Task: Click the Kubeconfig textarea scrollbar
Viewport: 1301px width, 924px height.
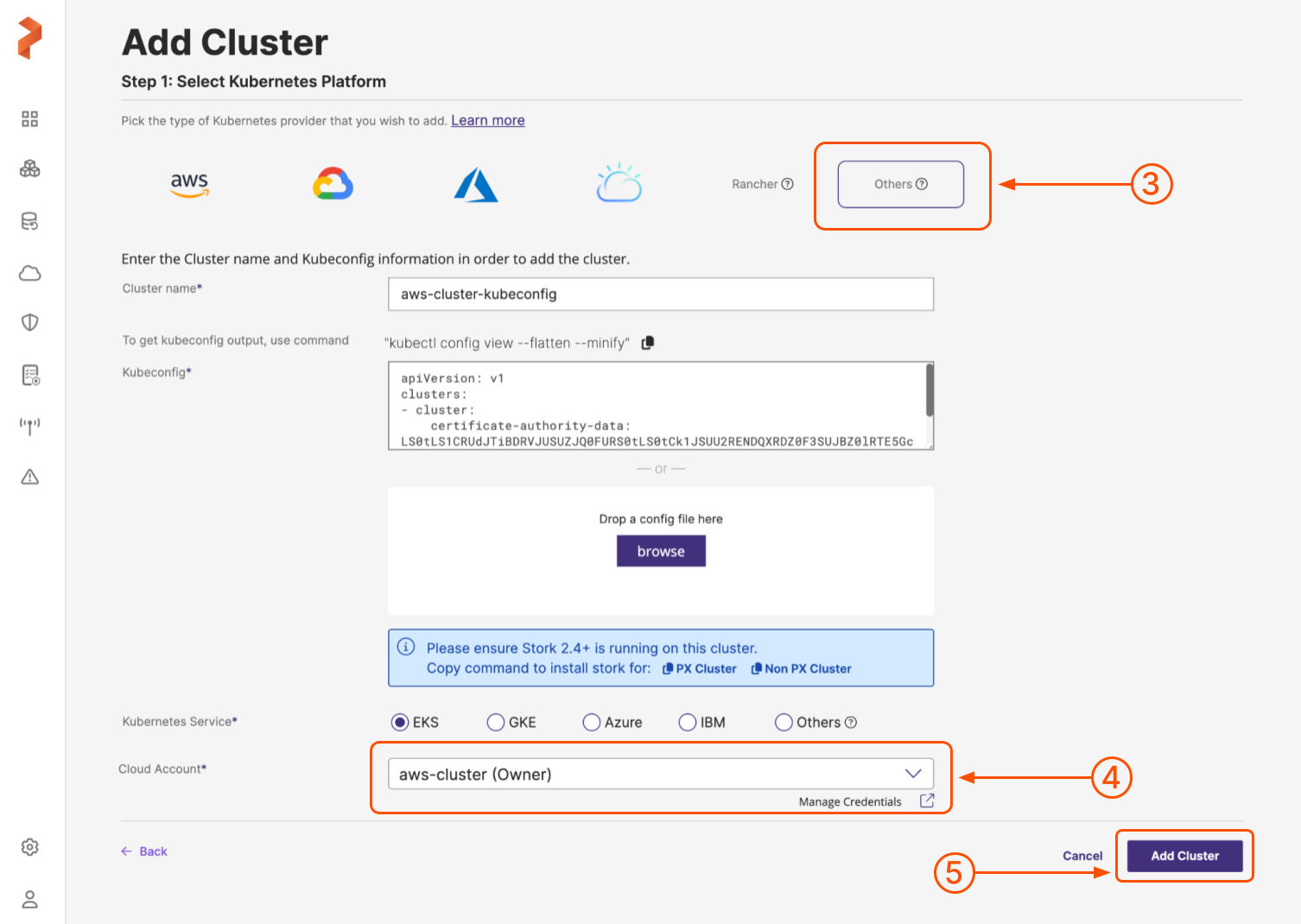Action: [x=930, y=390]
